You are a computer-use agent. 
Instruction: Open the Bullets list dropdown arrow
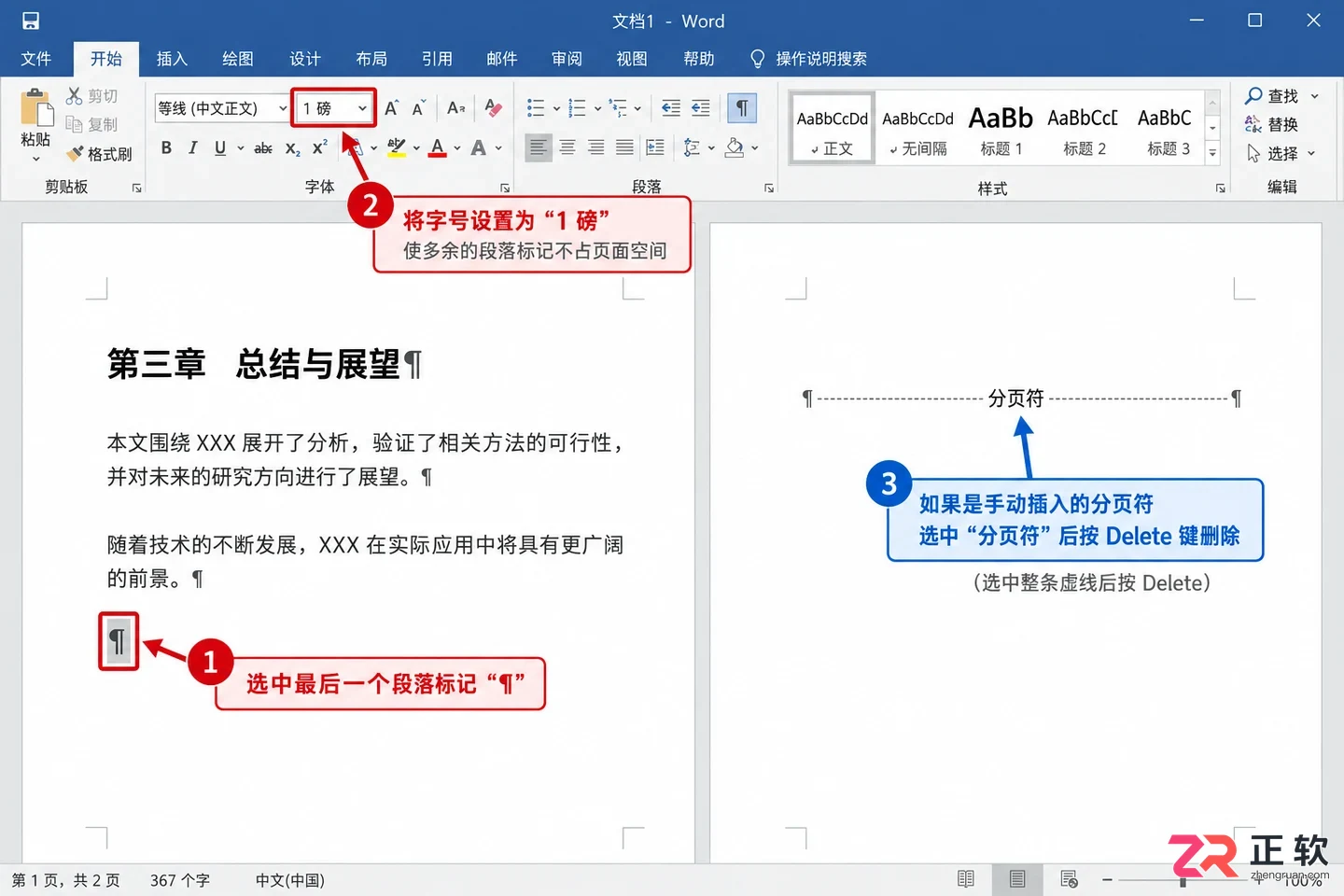coord(557,108)
